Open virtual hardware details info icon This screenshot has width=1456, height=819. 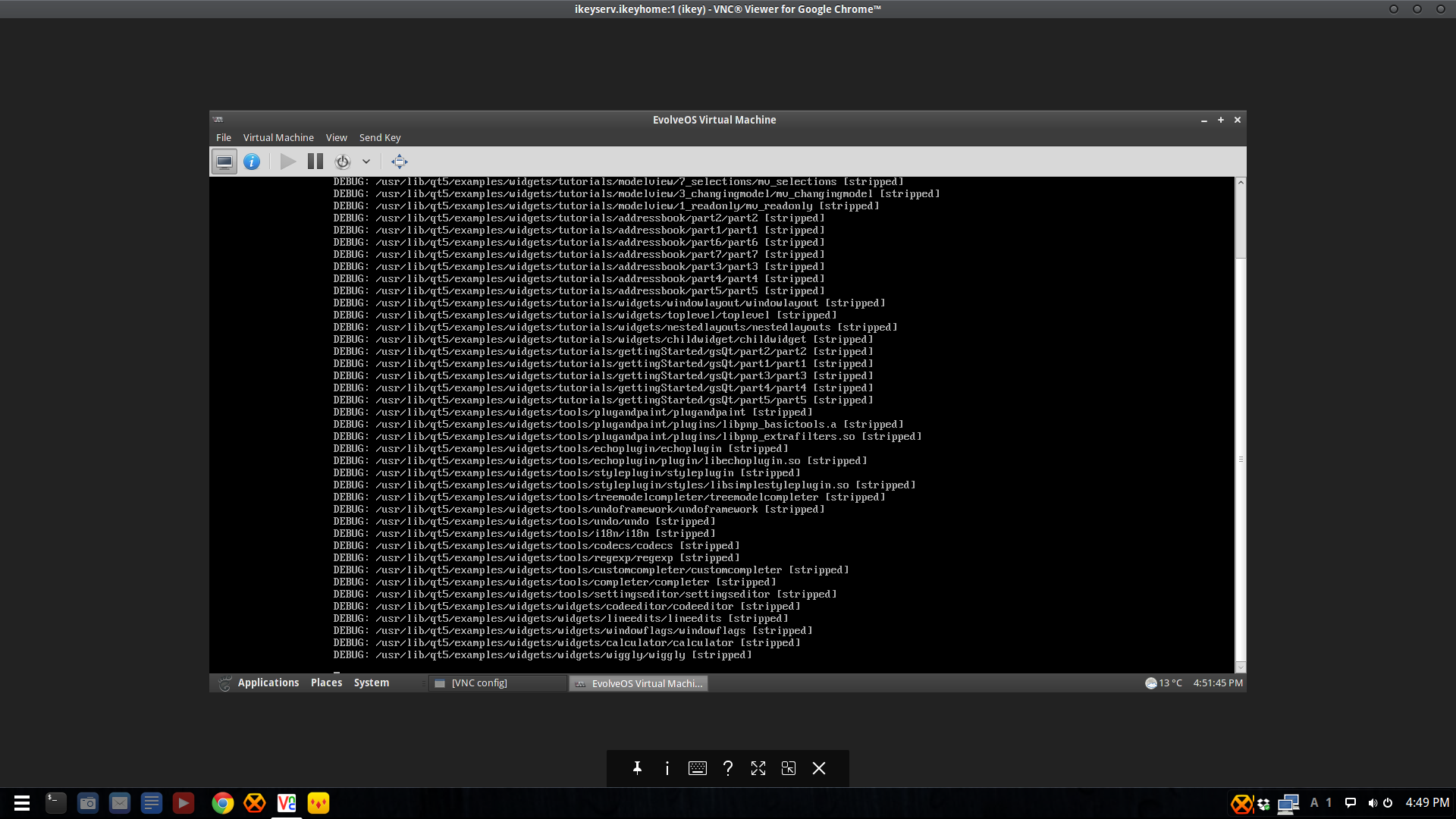[252, 162]
